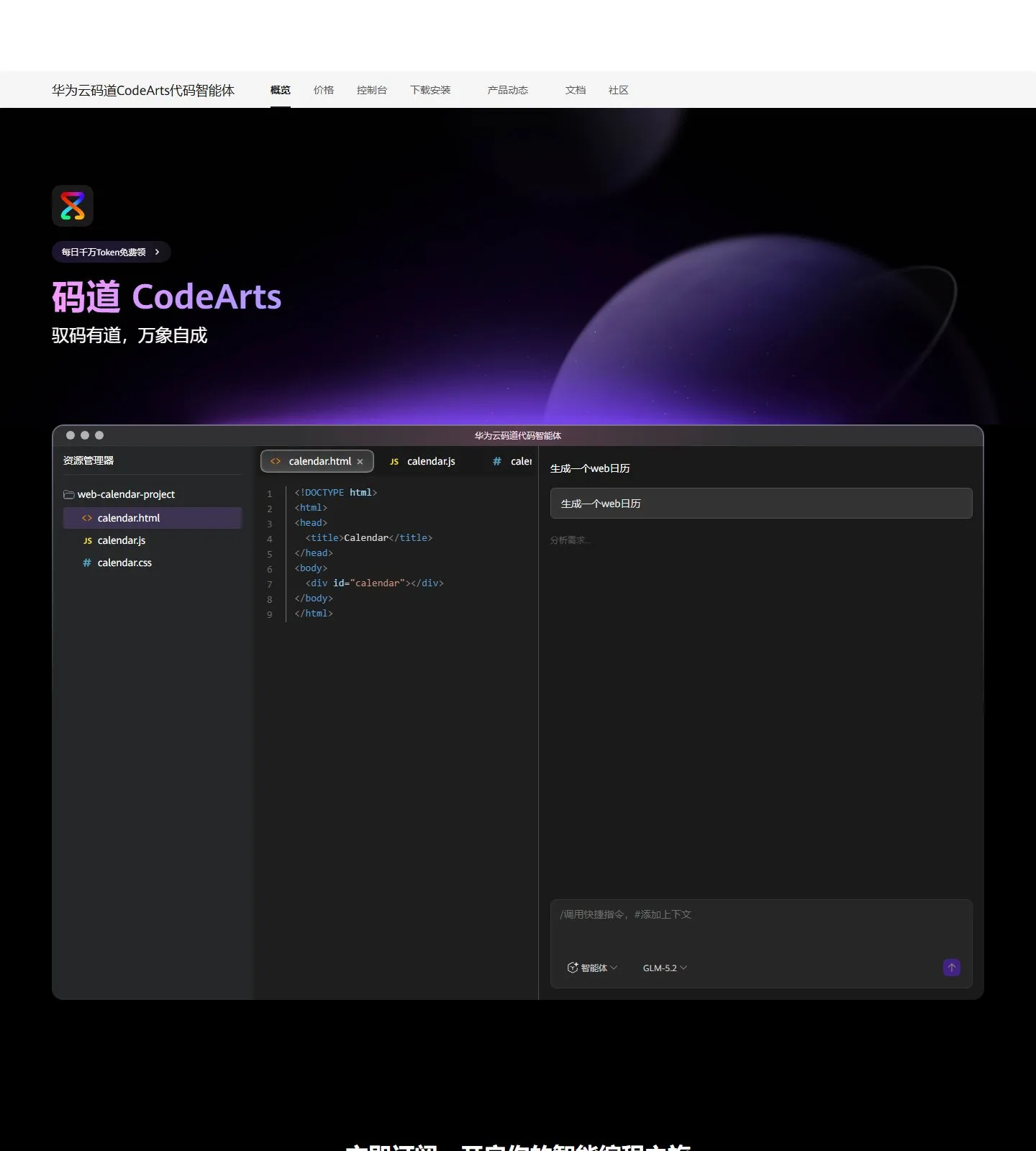Click the 华为云码道CodeArts代码智能体 page title

click(143, 90)
